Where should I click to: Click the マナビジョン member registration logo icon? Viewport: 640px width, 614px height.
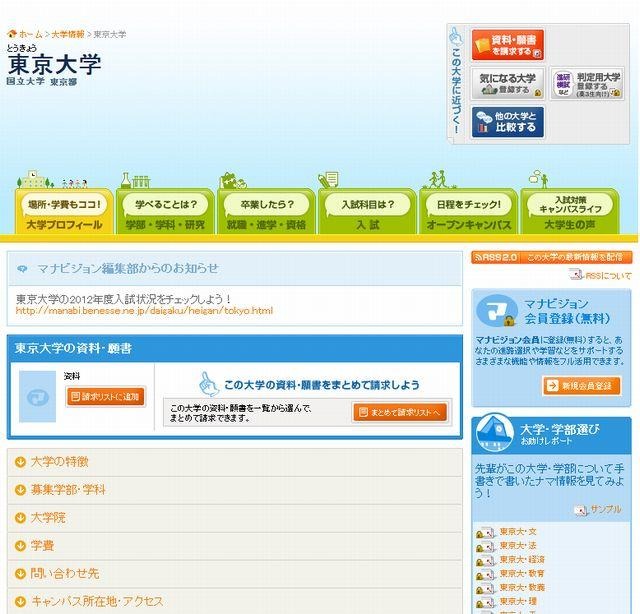point(497,311)
